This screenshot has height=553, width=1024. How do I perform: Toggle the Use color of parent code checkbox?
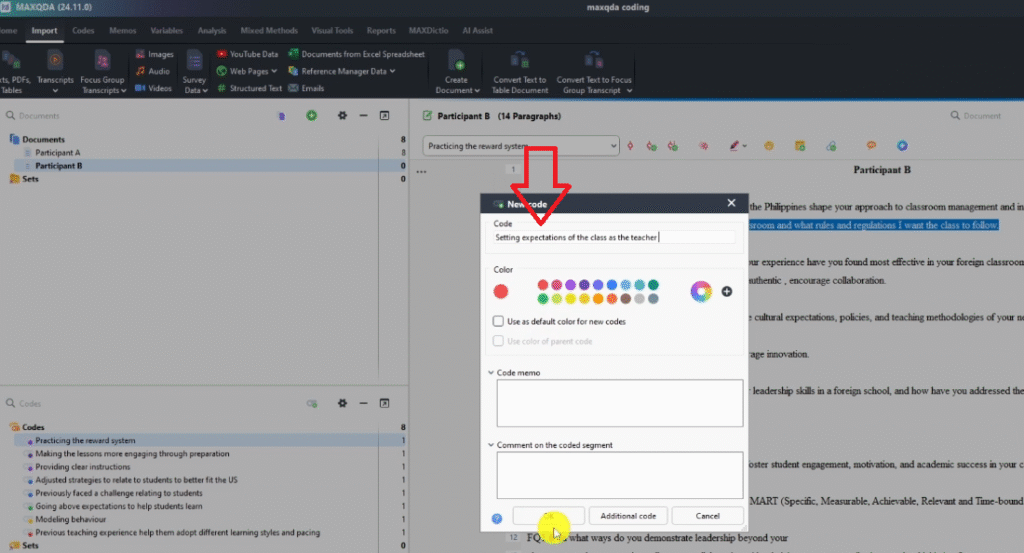coord(499,341)
